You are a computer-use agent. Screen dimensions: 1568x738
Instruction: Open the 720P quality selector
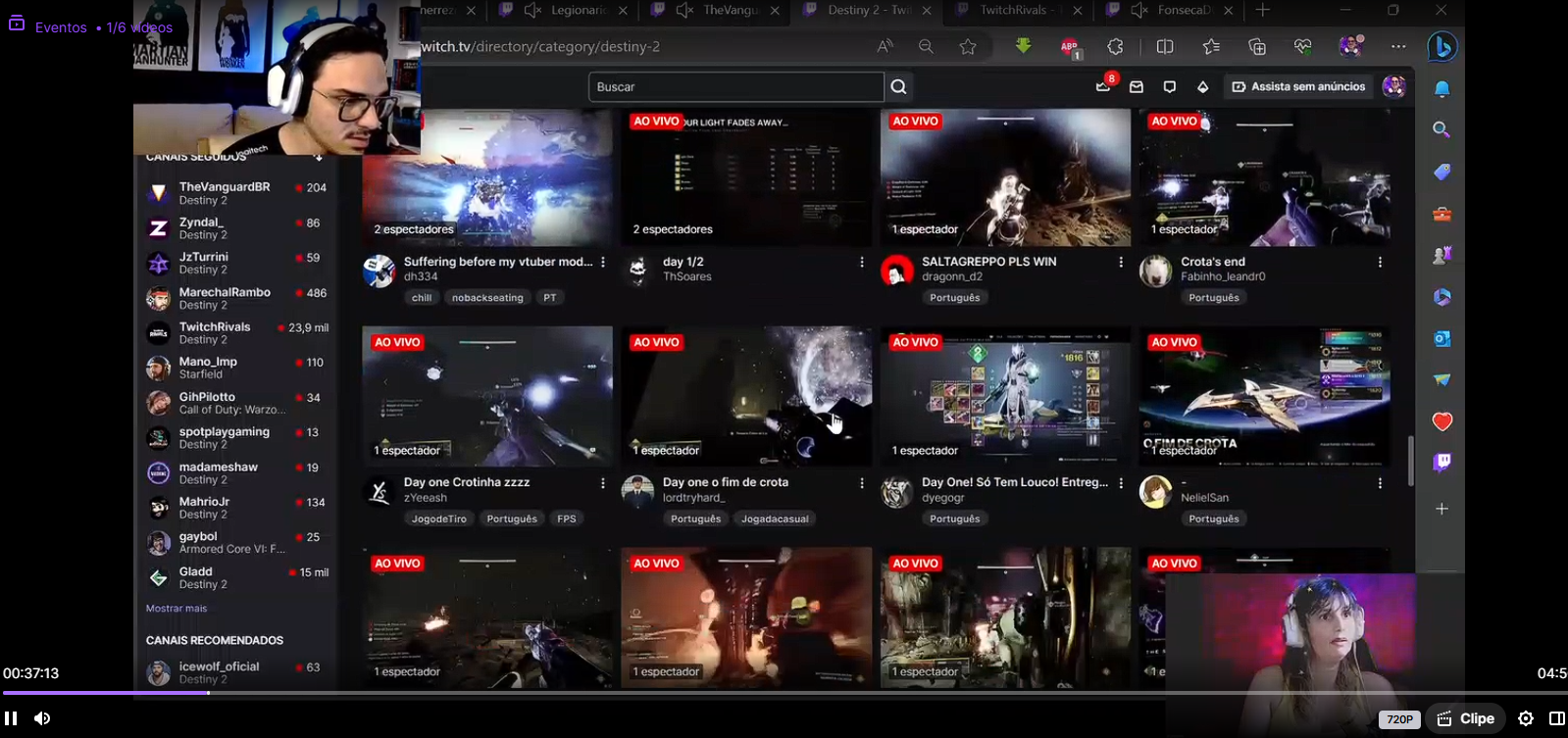coord(1399,719)
